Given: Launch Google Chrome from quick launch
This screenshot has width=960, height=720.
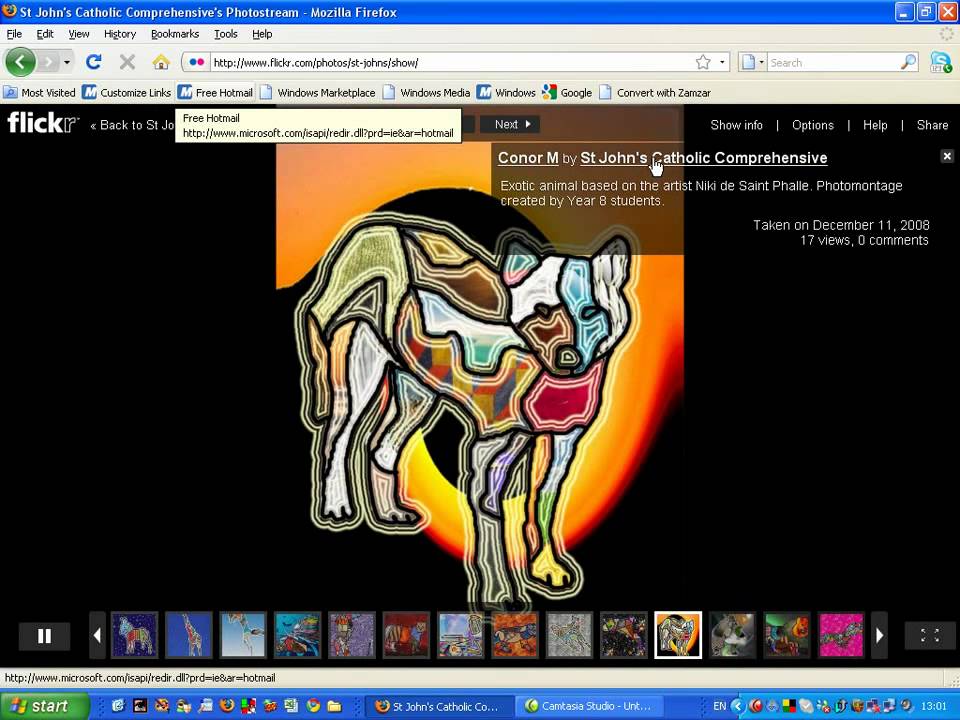Looking at the screenshot, I should pyautogui.click(x=313, y=706).
